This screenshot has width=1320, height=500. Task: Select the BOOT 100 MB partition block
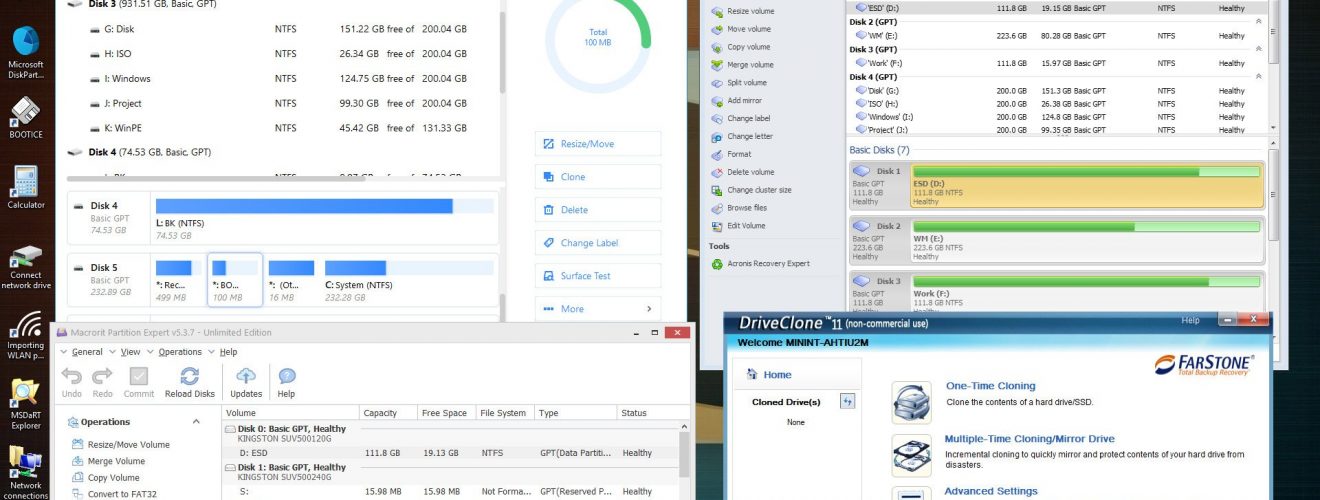(235, 280)
